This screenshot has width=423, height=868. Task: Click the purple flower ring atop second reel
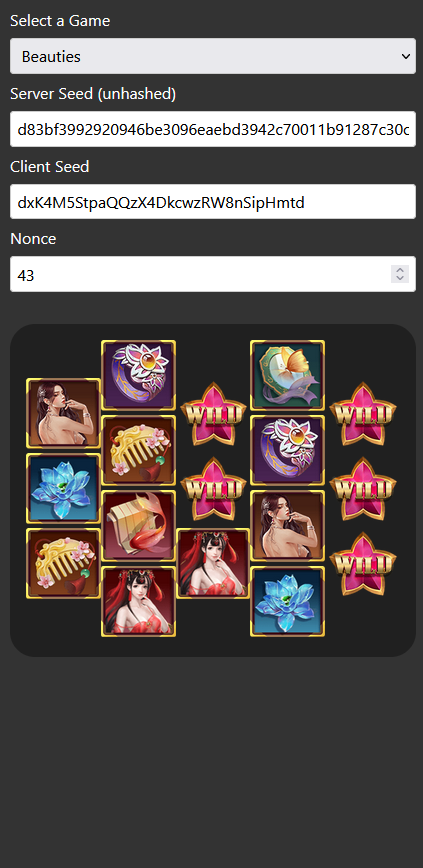[138, 376]
